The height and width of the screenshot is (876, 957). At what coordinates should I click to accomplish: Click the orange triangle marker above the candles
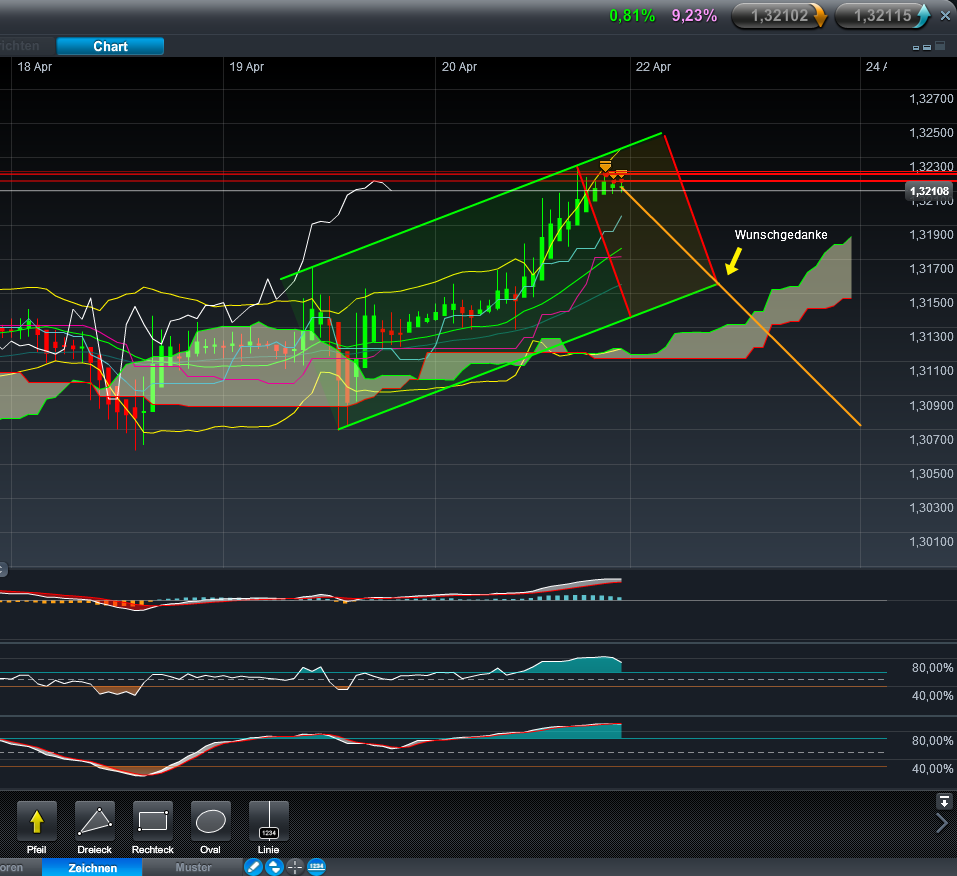coord(605,167)
